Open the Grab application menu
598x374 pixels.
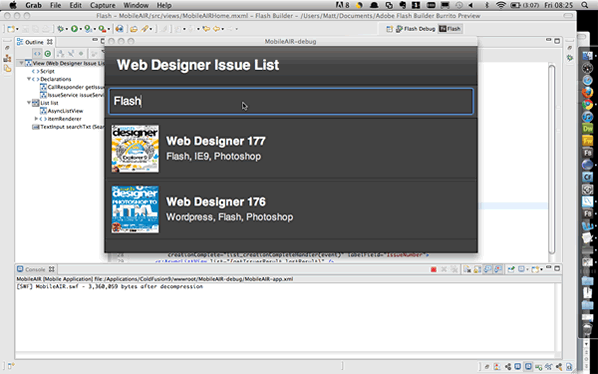pos(34,5)
